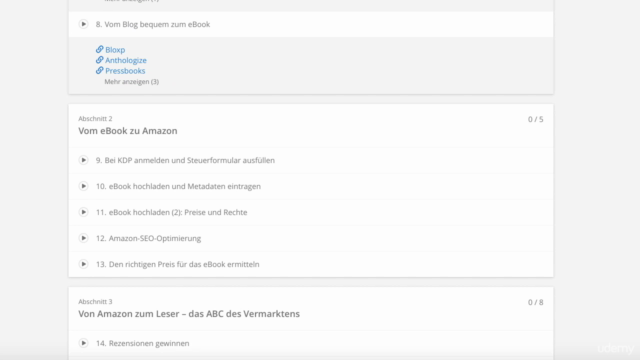This screenshot has width=640, height=360.
Task: Expand resources with Mehr anzeigen (3)
Action: [131, 82]
